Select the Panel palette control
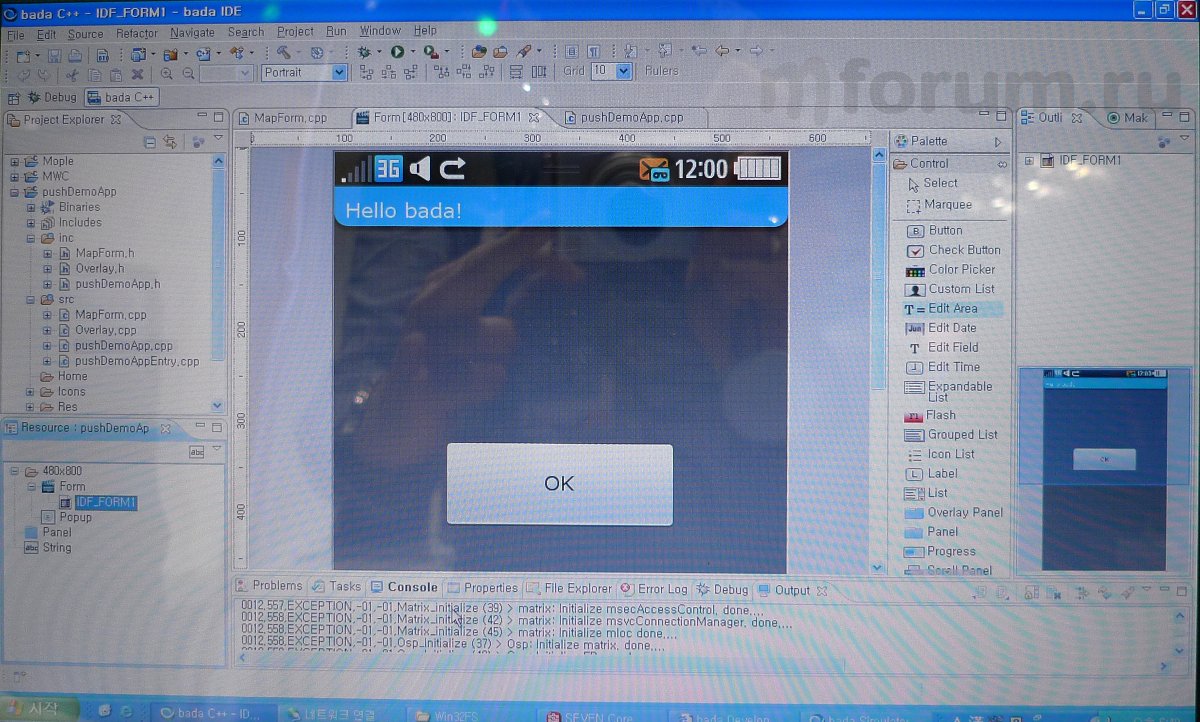The height and width of the screenshot is (722, 1200). click(x=931, y=532)
